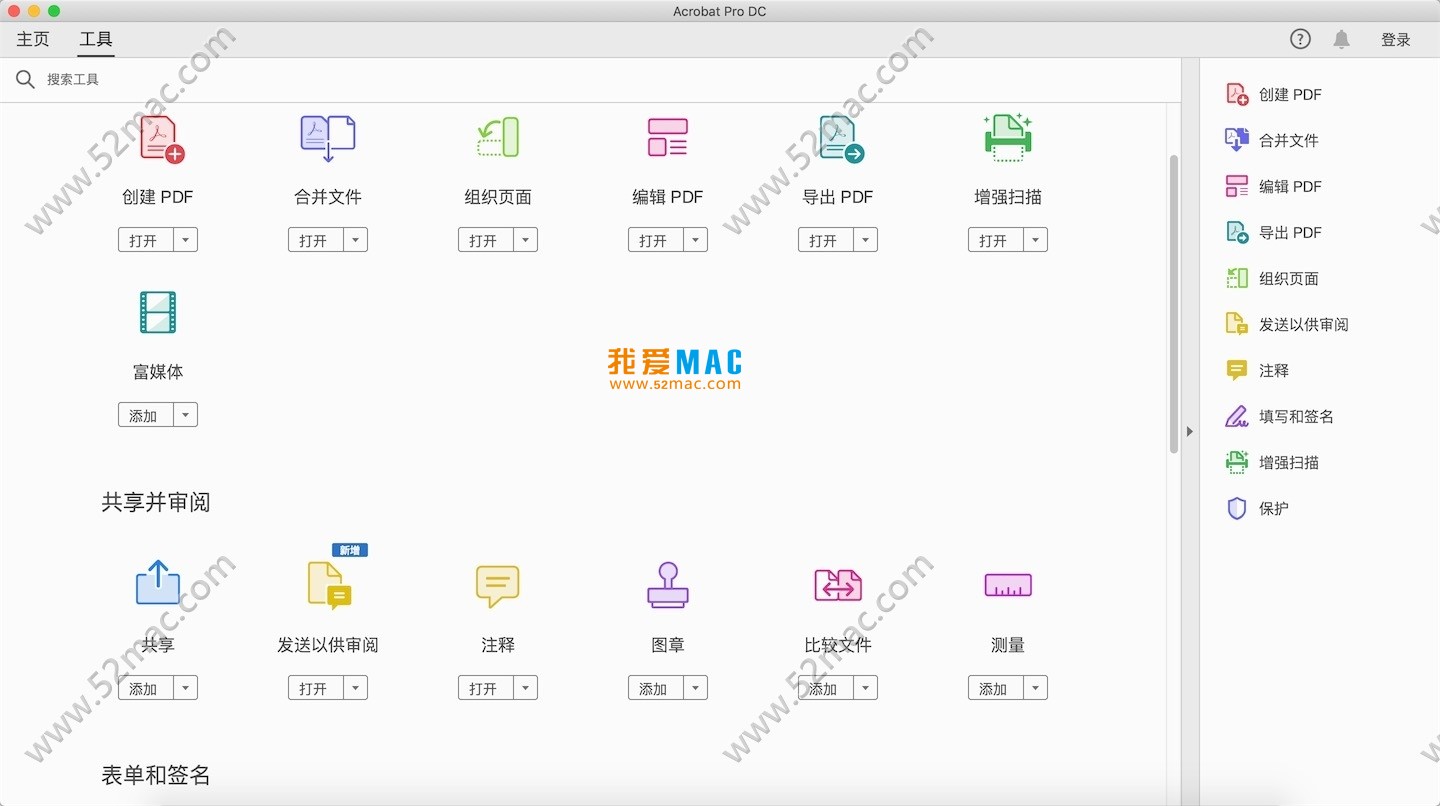The height and width of the screenshot is (806, 1440).
Task: Expand dropdown arrow next to 富媒体 添加
Action: pyautogui.click(x=186, y=415)
